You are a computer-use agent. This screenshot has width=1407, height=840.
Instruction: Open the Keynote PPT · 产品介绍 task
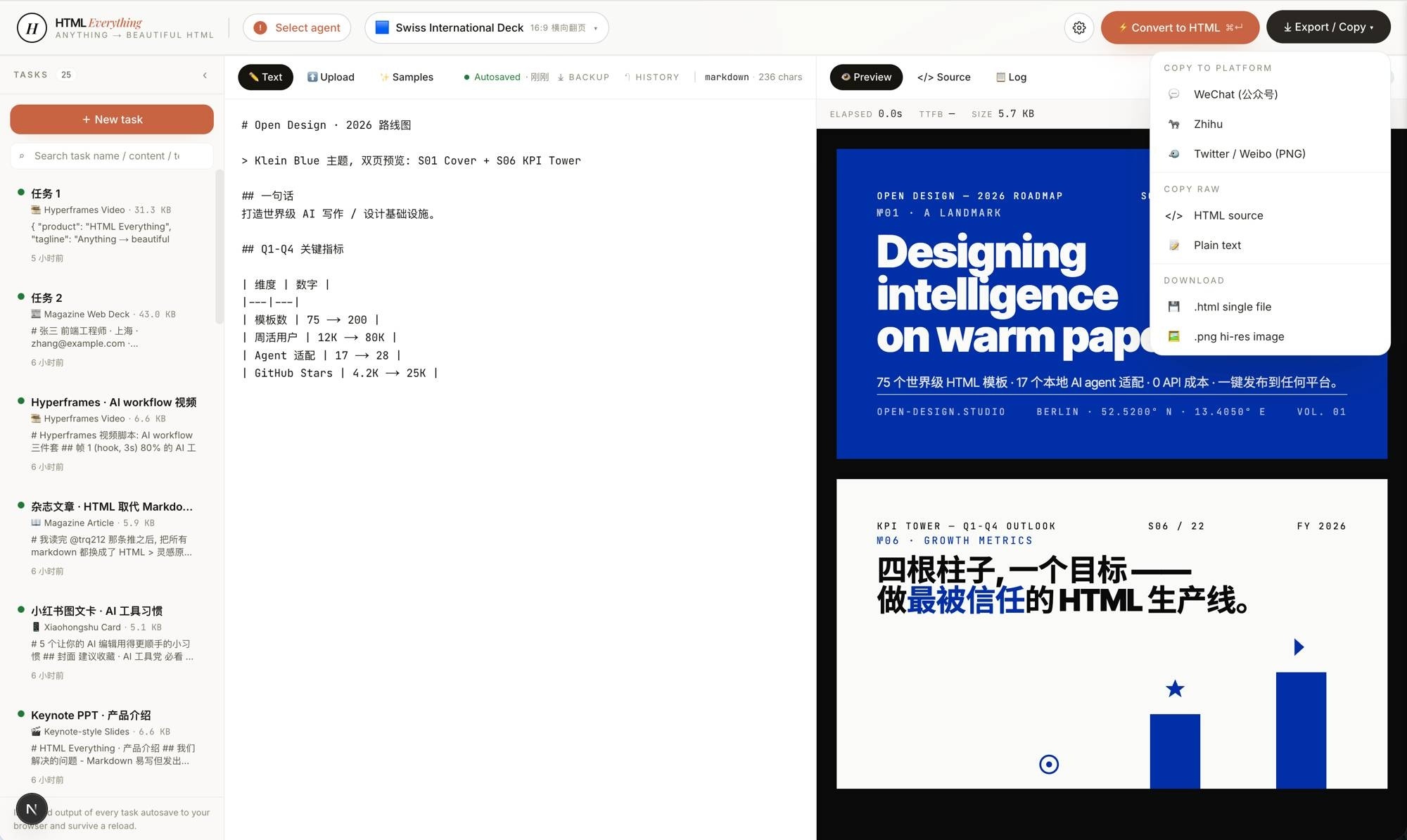click(112, 746)
